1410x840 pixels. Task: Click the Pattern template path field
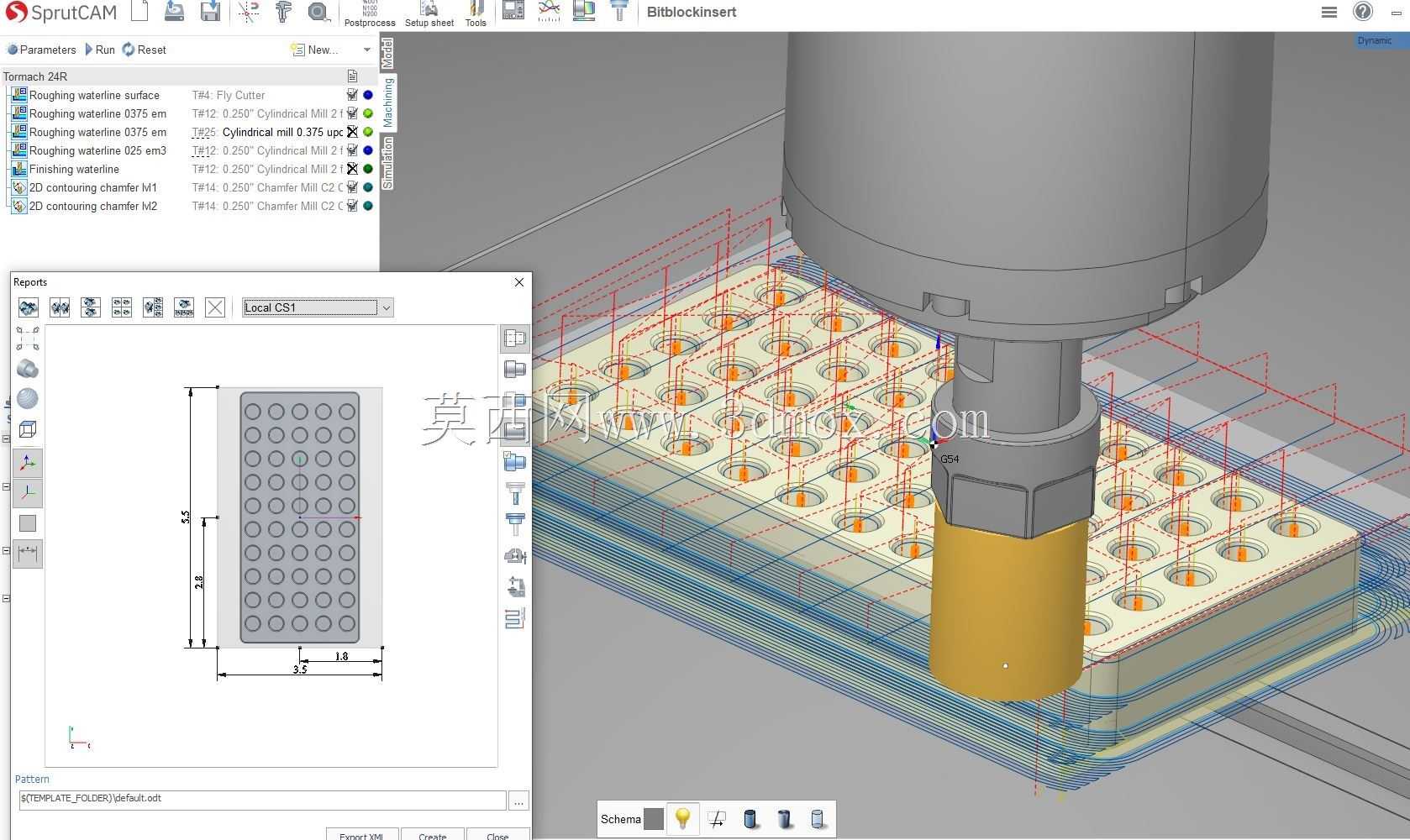[x=262, y=799]
